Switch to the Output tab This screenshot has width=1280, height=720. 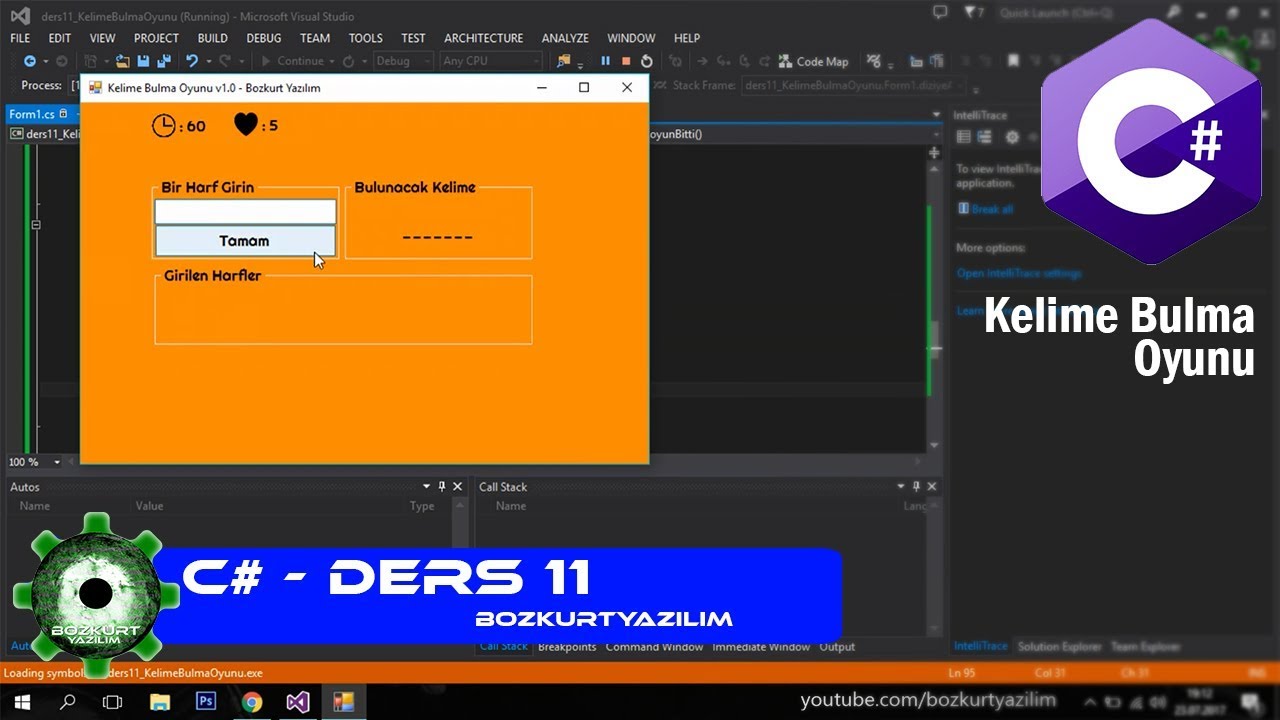click(x=837, y=647)
